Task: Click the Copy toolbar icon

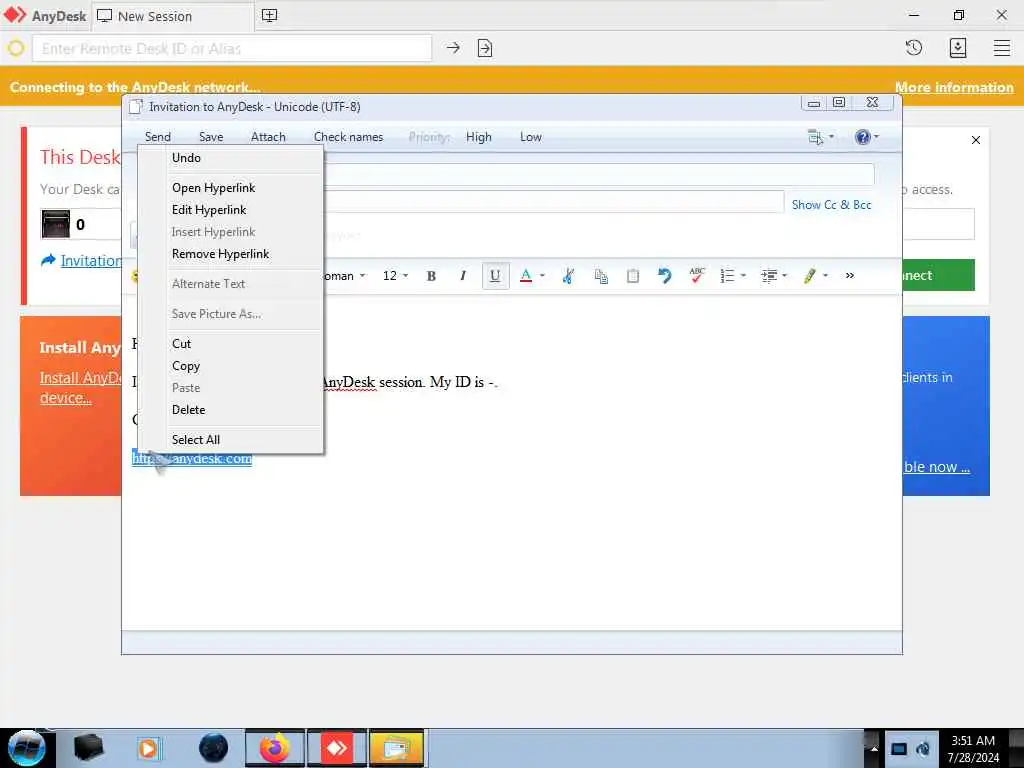Action: point(601,276)
